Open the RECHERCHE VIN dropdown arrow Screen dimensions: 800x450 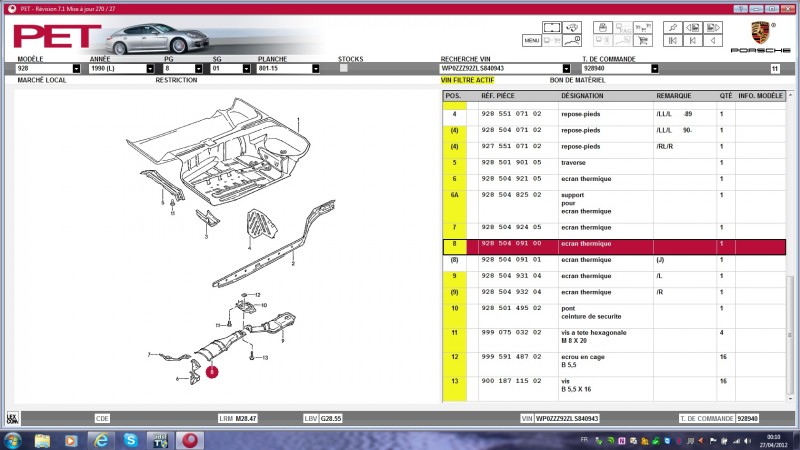[566, 68]
